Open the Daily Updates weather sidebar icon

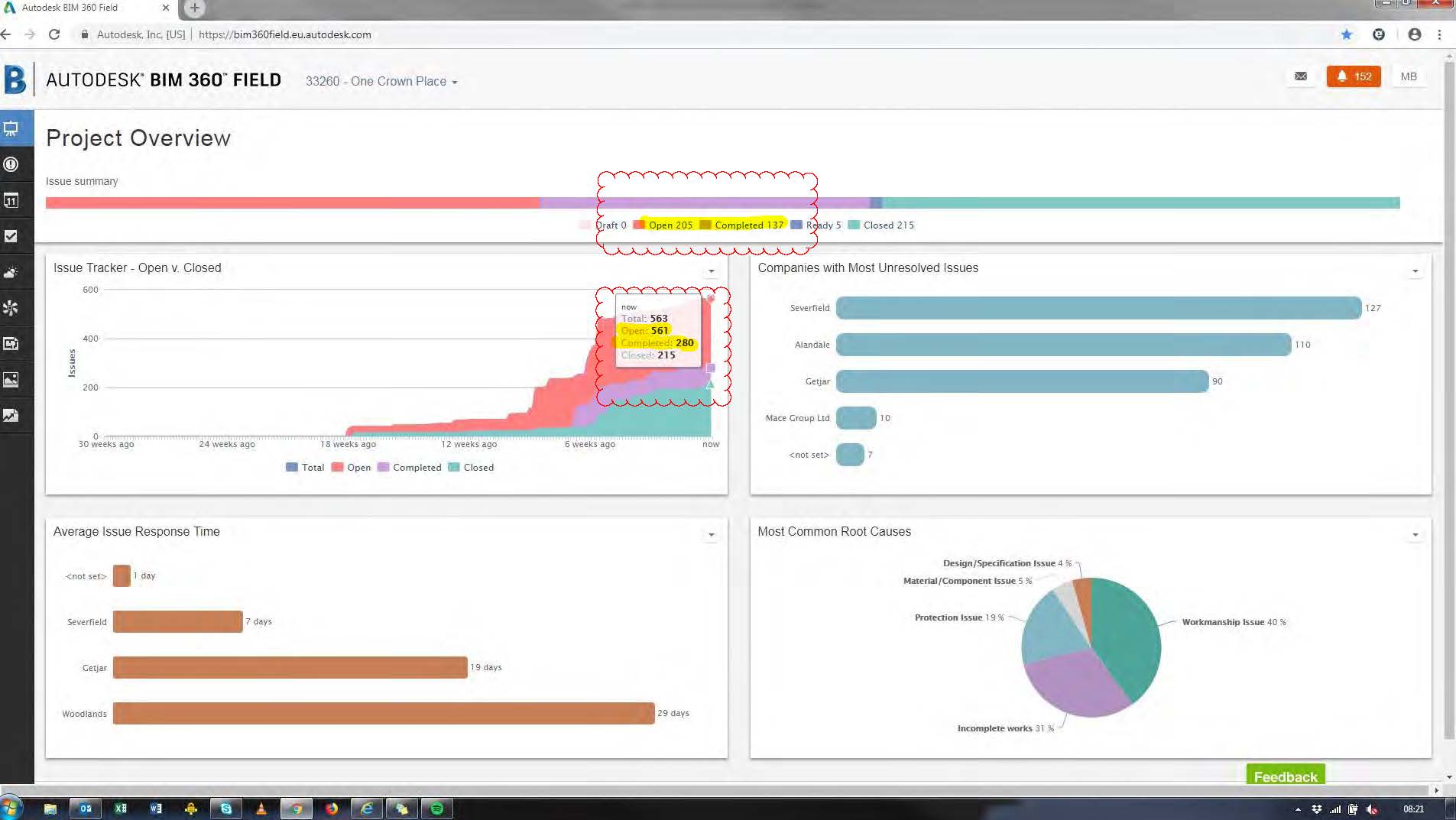11,272
